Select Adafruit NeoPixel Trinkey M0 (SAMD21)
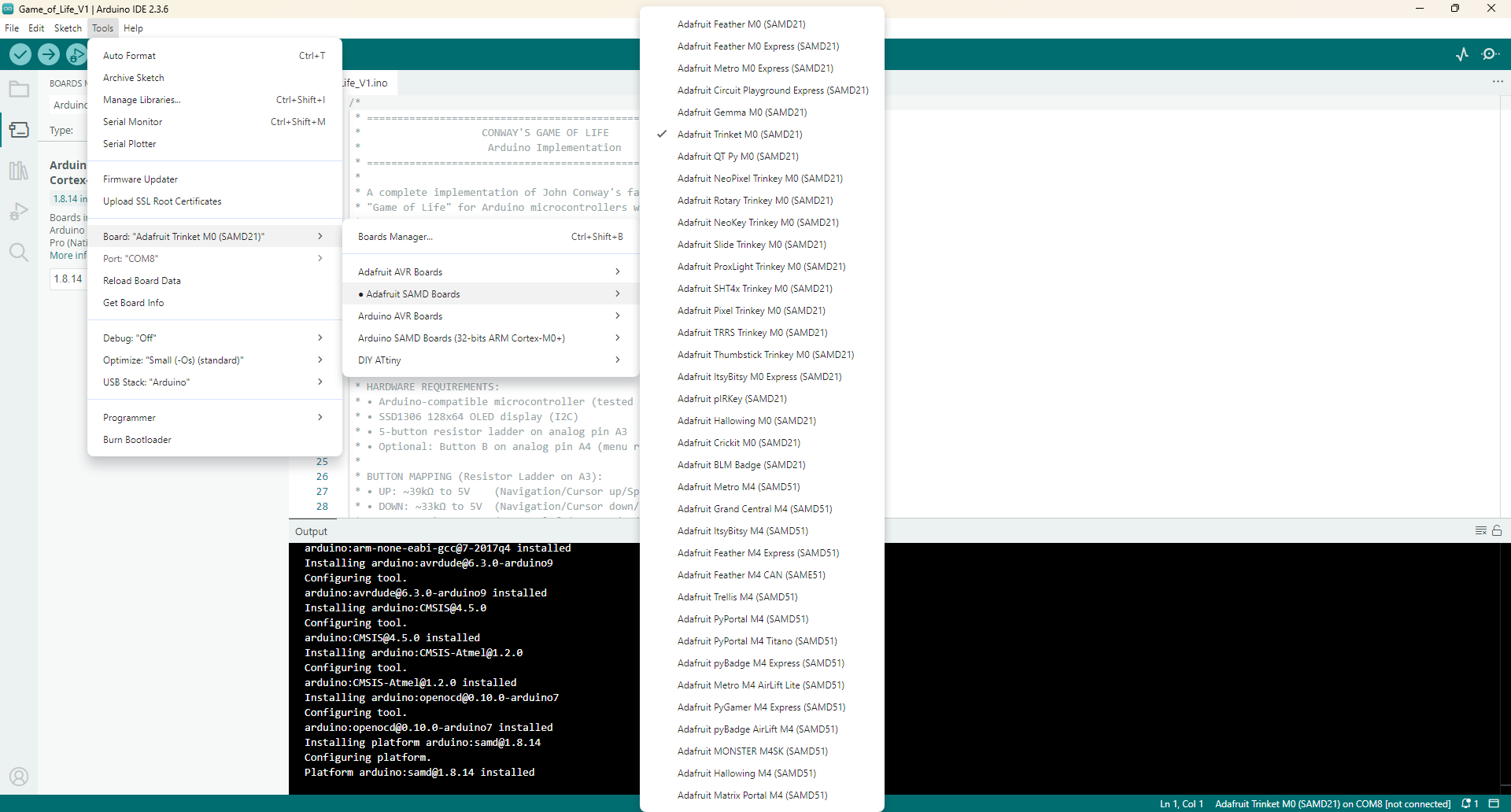The image size is (1511, 812). point(762,179)
